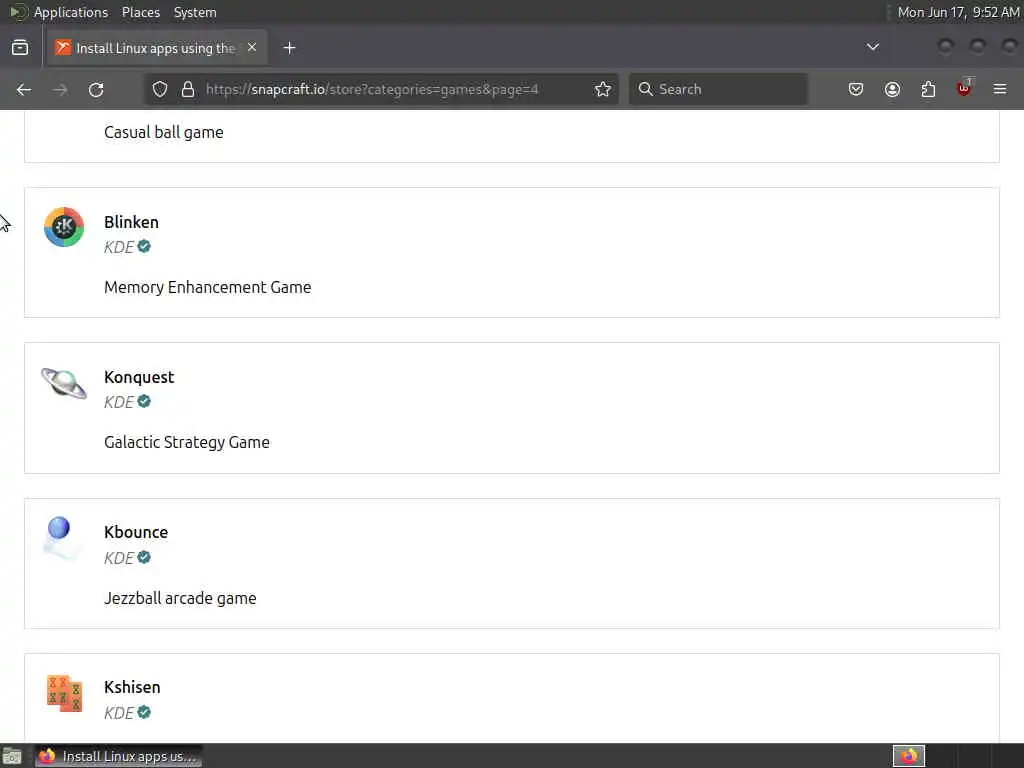Select the Install Linux apps browser tab
The image size is (1024, 768).
pyautogui.click(x=157, y=48)
